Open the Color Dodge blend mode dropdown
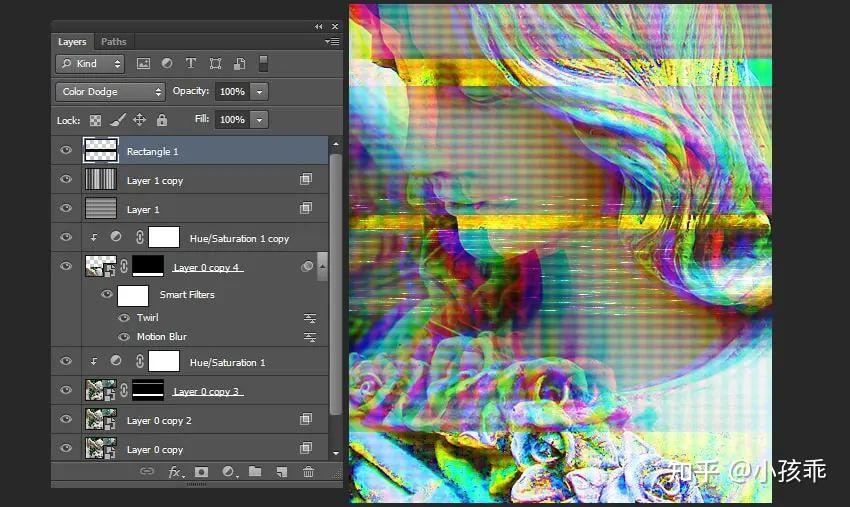Screen dimensions: 850x507 click(x=110, y=92)
